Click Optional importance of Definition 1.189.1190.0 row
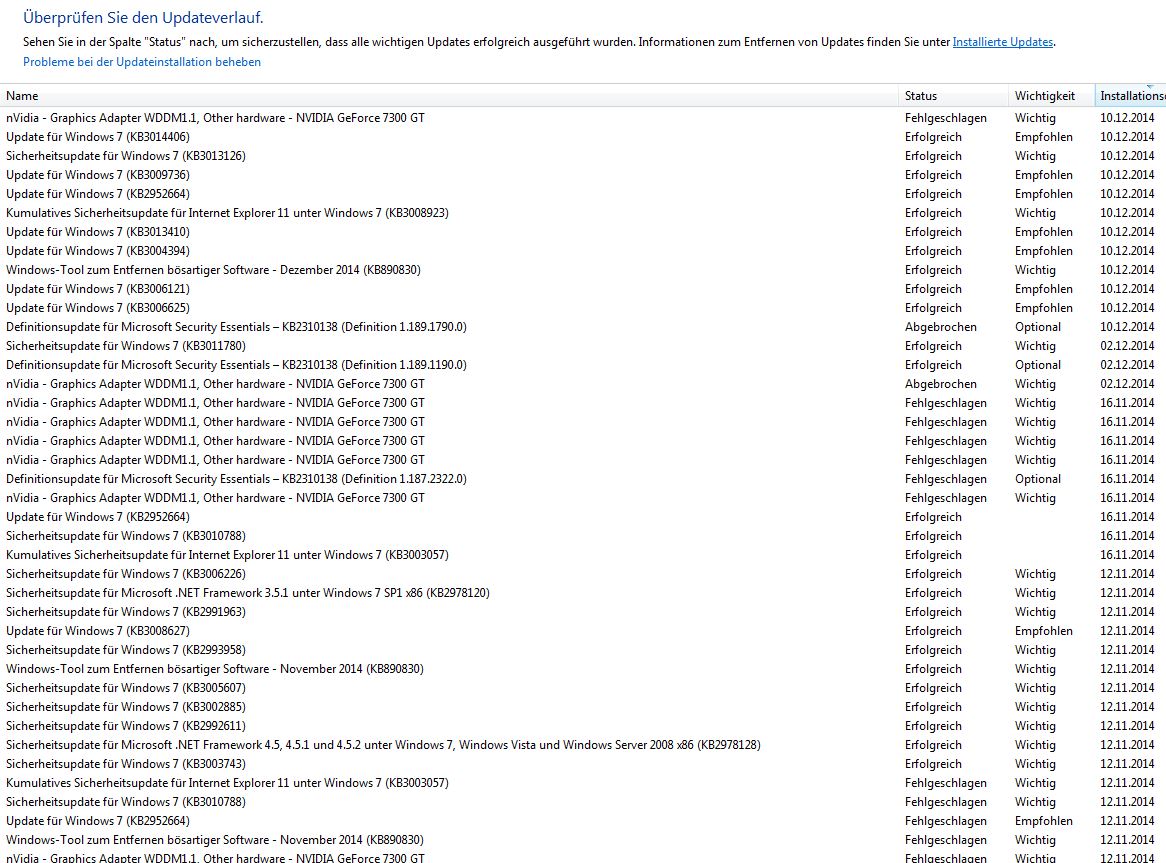This screenshot has height=863, width=1166. point(1037,365)
